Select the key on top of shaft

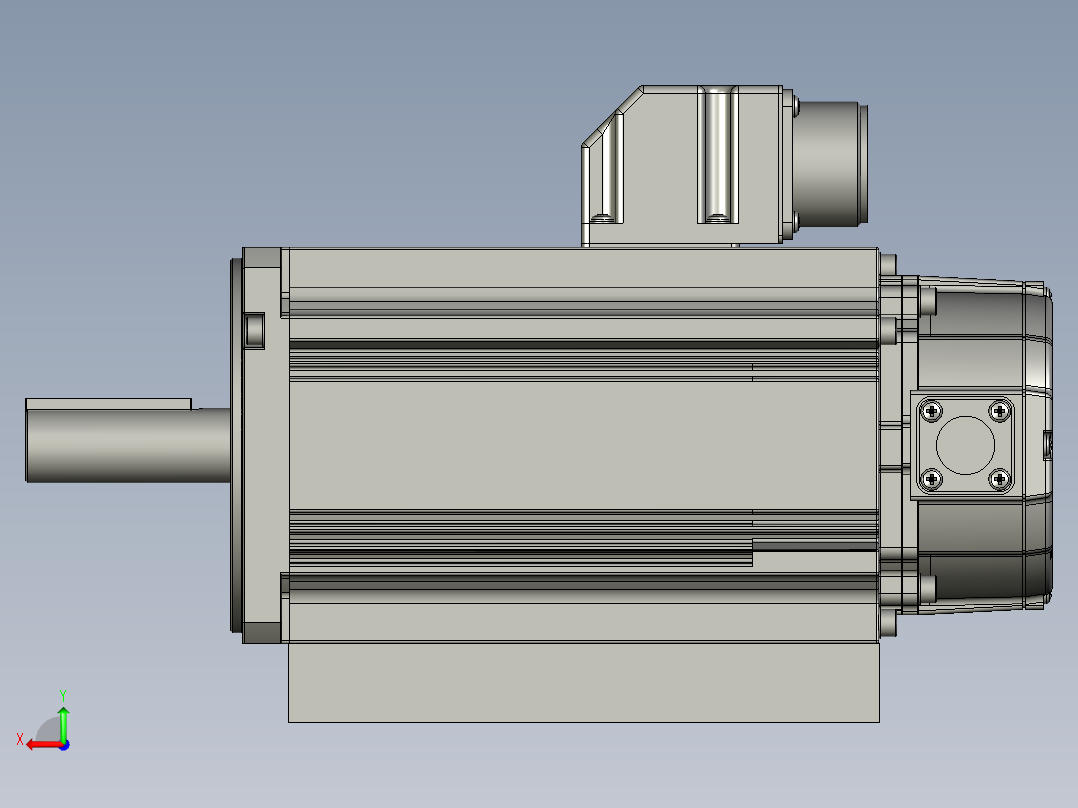(x=109, y=404)
